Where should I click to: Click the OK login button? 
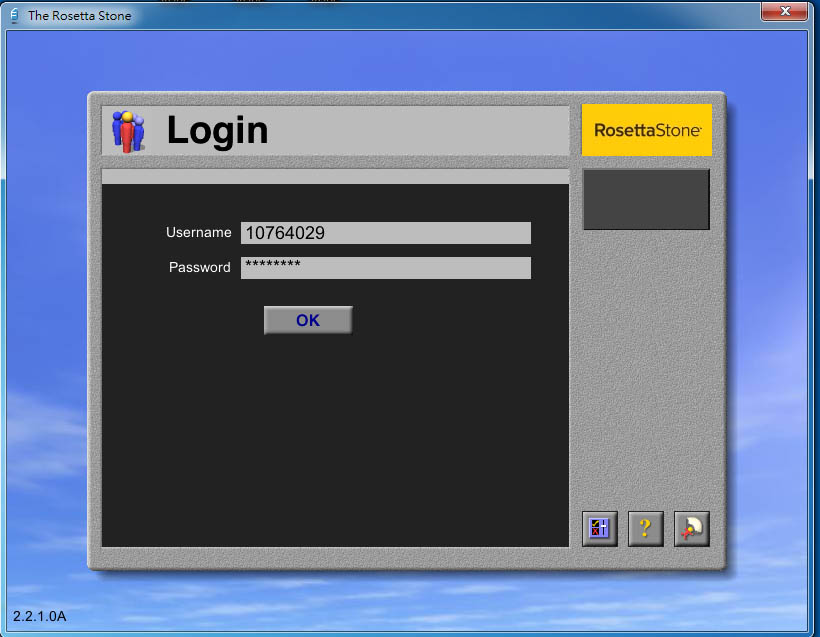pos(308,320)
